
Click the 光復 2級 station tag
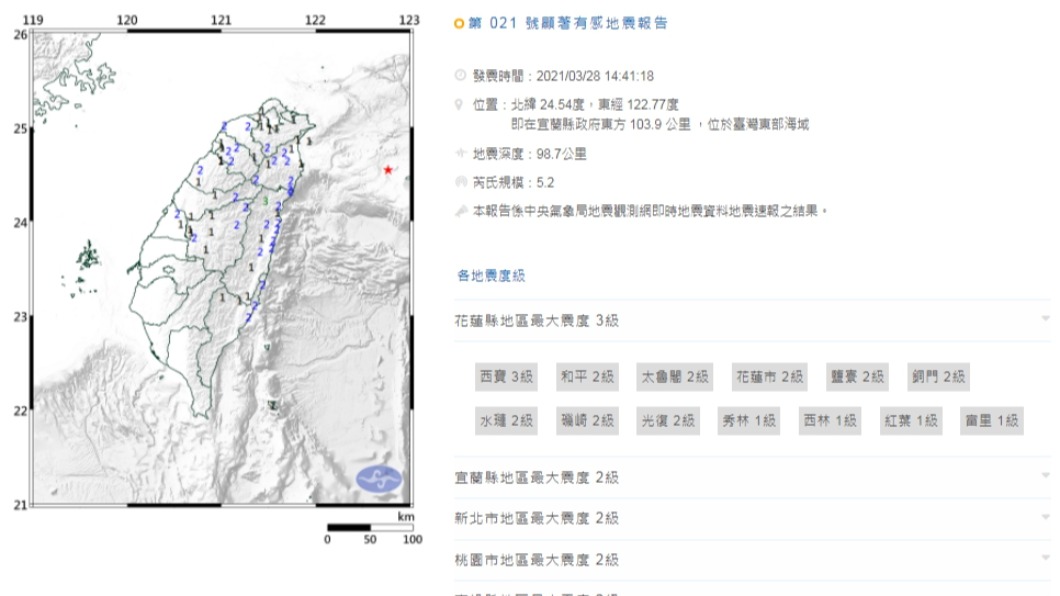point(668,421)
